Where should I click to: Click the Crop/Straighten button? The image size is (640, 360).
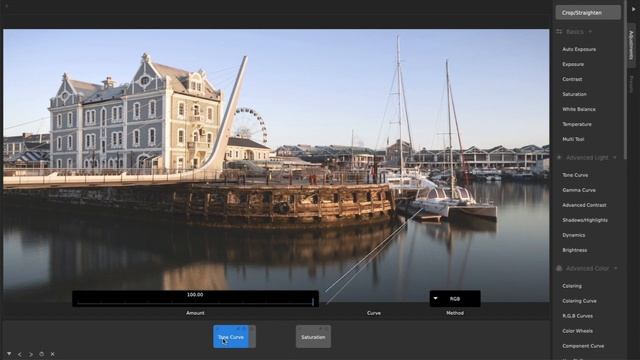[x=588, y=13]
